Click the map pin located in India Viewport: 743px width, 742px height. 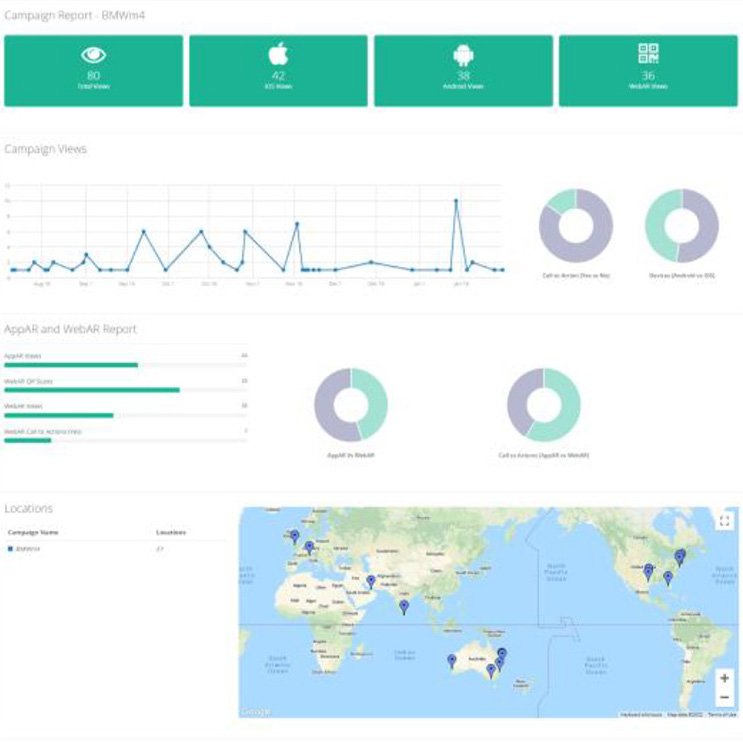404,606
